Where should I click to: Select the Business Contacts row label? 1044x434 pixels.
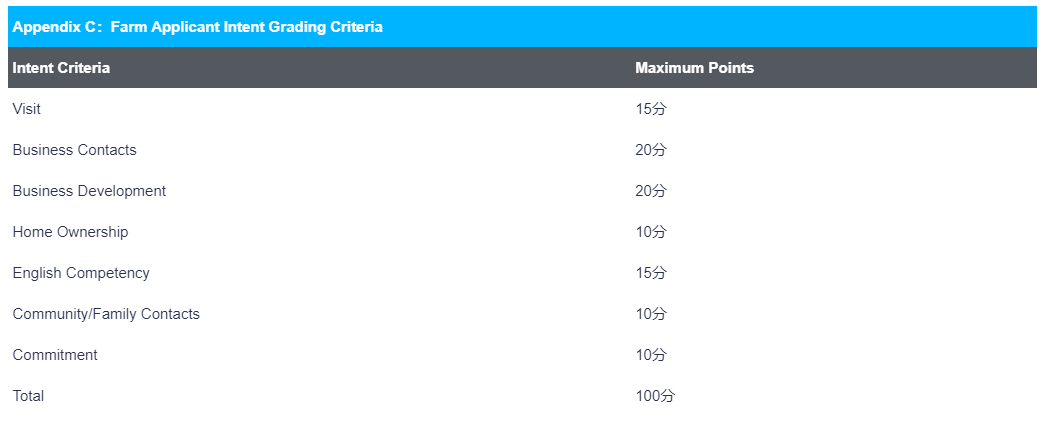coord(75,150)
